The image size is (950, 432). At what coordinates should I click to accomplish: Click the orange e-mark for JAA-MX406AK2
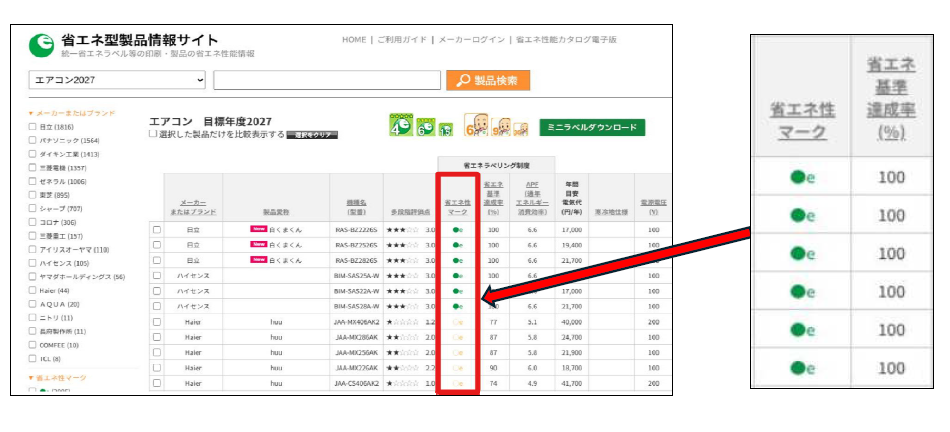click(458, 322)
